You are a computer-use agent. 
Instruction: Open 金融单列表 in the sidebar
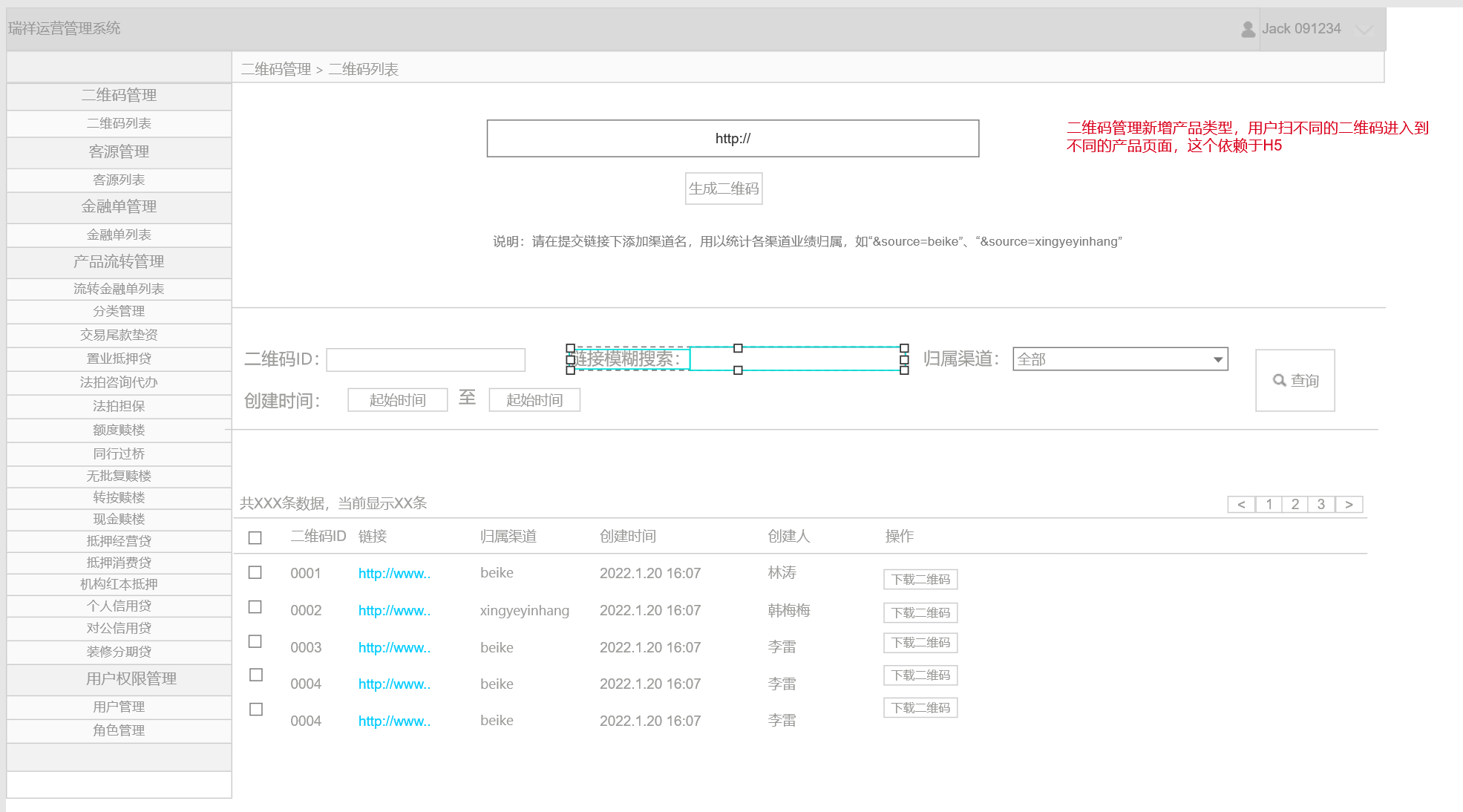(119, 235)
